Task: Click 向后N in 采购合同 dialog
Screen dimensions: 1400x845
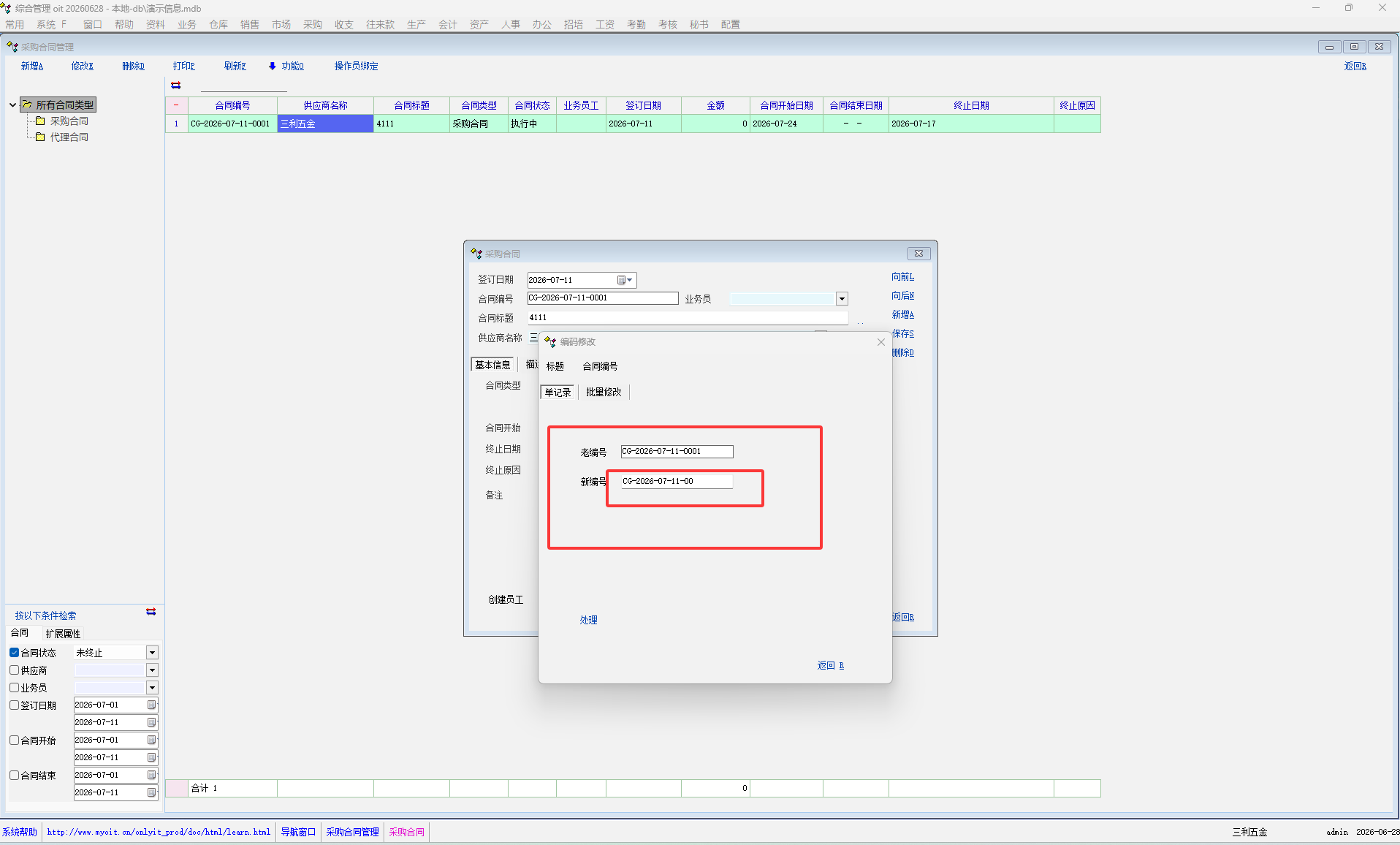Action: tap(903, 296)
